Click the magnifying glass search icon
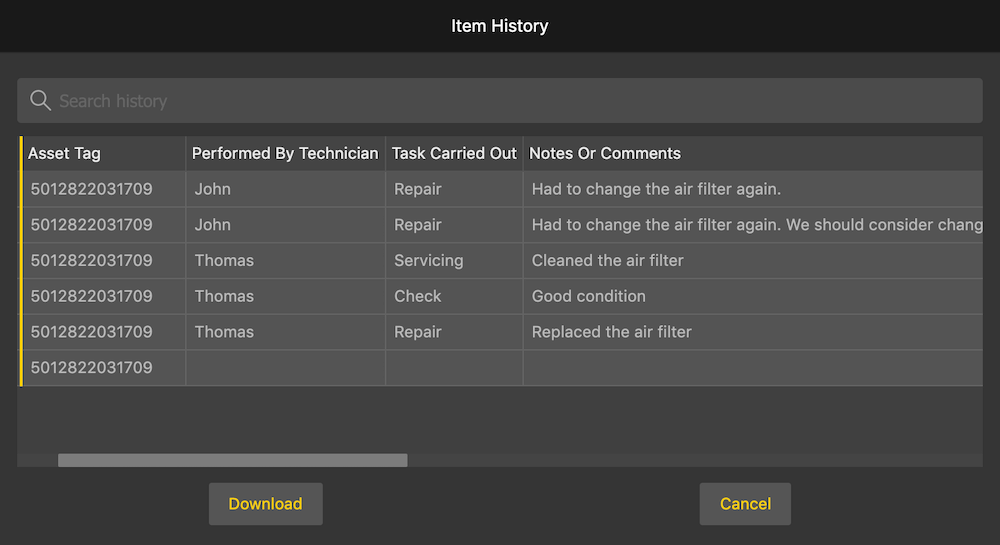 coord(40,101)
